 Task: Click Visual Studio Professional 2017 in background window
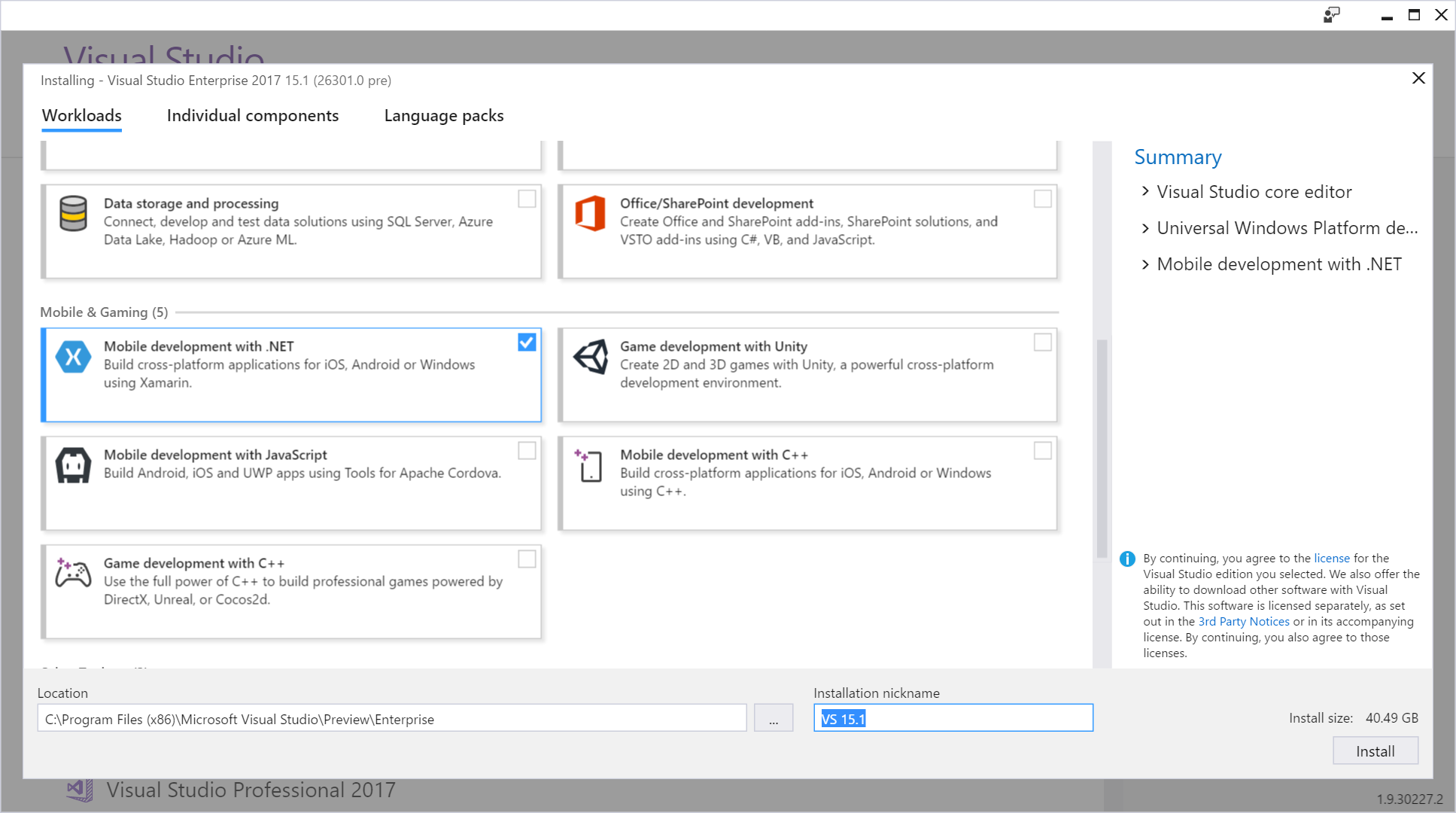[x=251, y=790]
